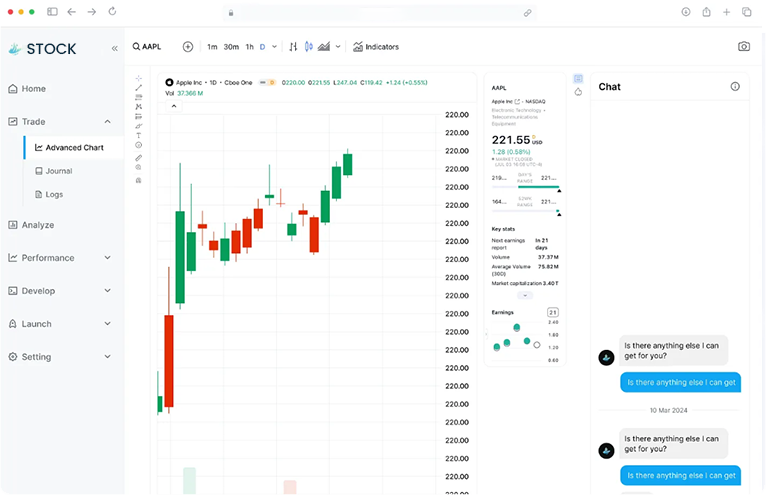Image resolution: width=766 pixels, height=495 pixels.
Task: Open the timeframe dropdown arrow
Action: coord(275,47)
